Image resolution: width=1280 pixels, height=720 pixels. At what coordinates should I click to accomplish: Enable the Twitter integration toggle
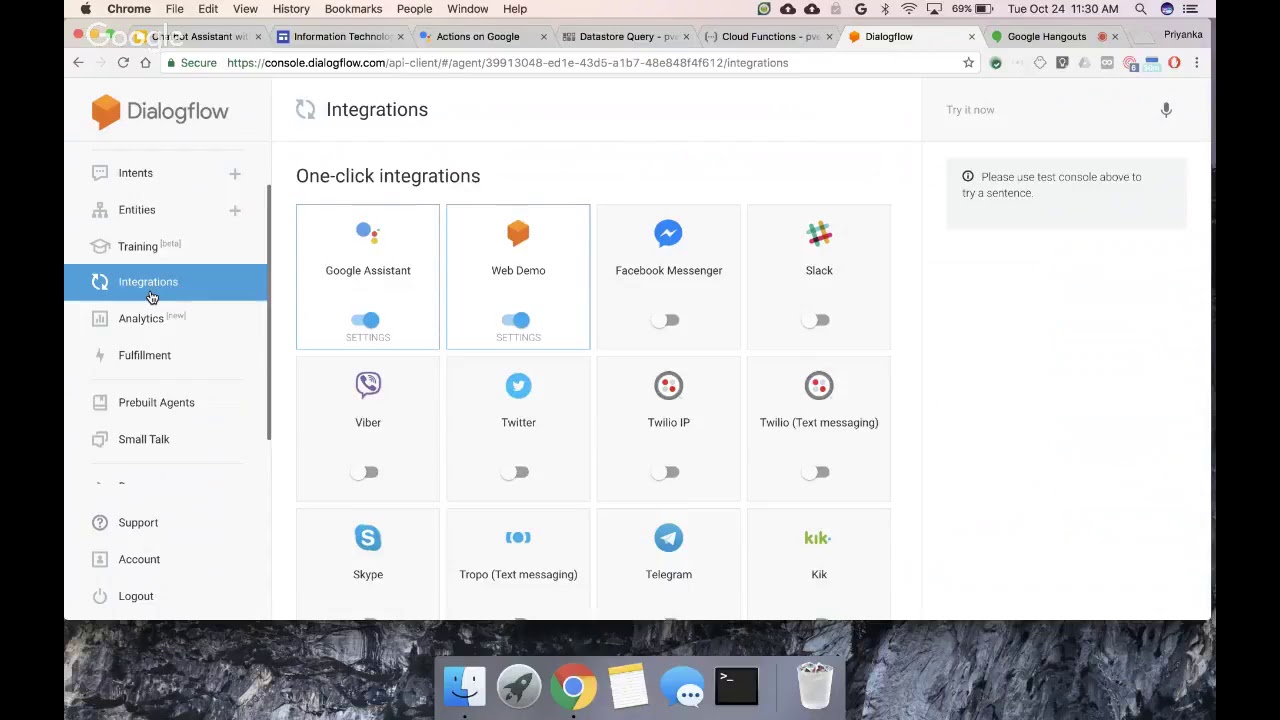tap(516, 472)
